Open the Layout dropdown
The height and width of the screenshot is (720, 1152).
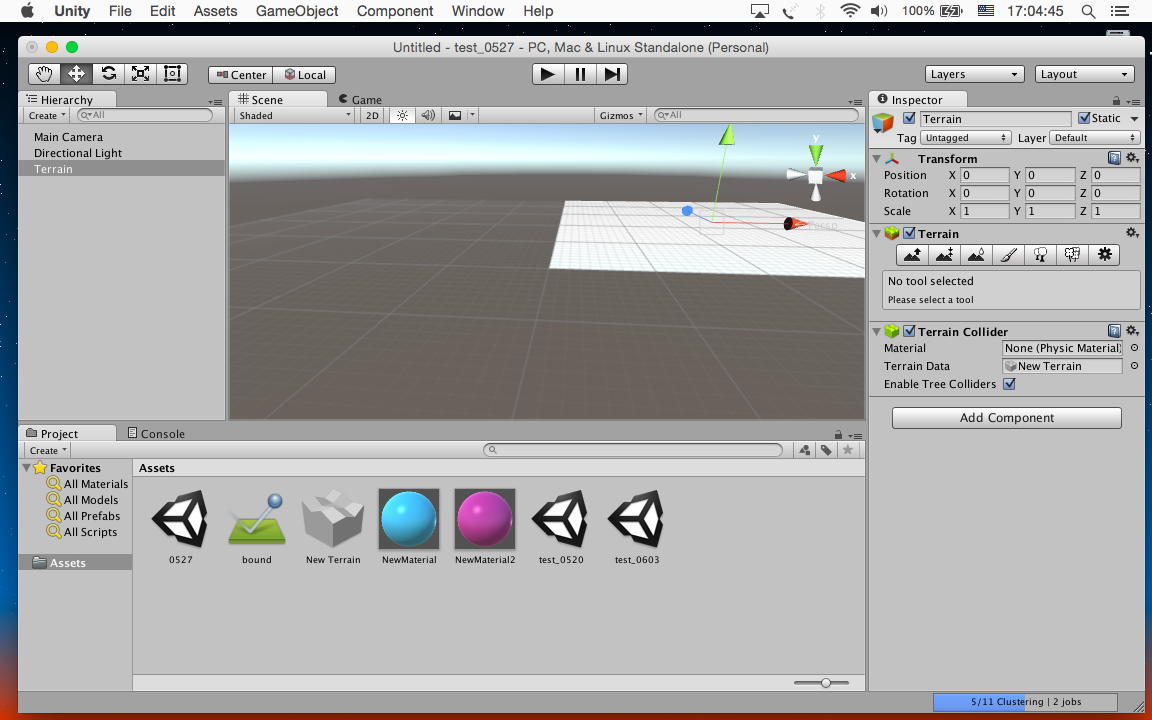[1084, 74]
